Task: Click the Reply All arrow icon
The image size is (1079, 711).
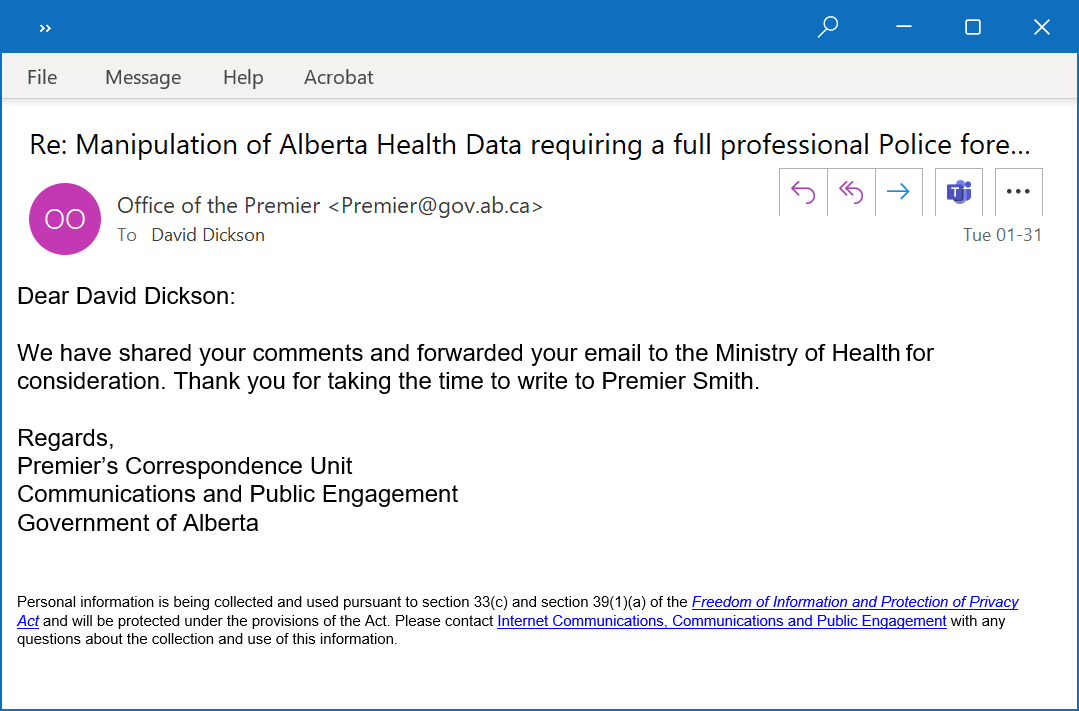Action: pos(851,192)
